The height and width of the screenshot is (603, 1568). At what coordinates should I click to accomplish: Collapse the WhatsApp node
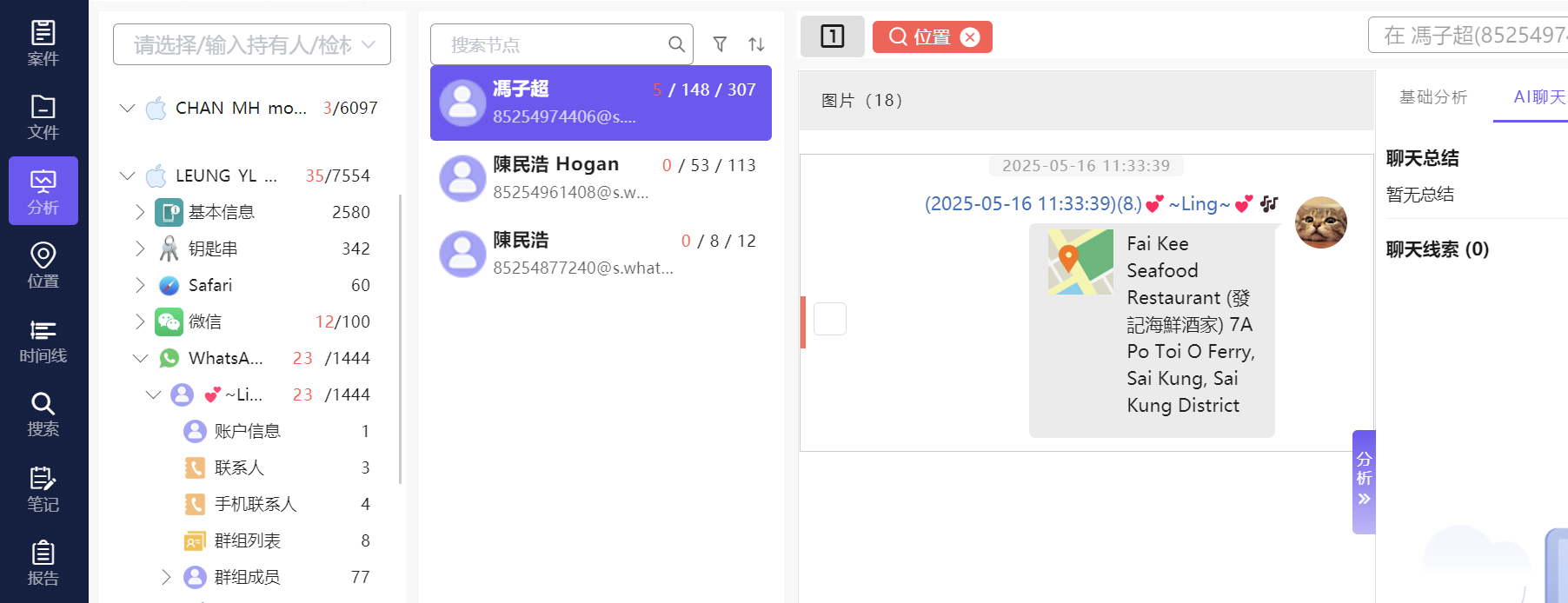(x=141, y=358)
